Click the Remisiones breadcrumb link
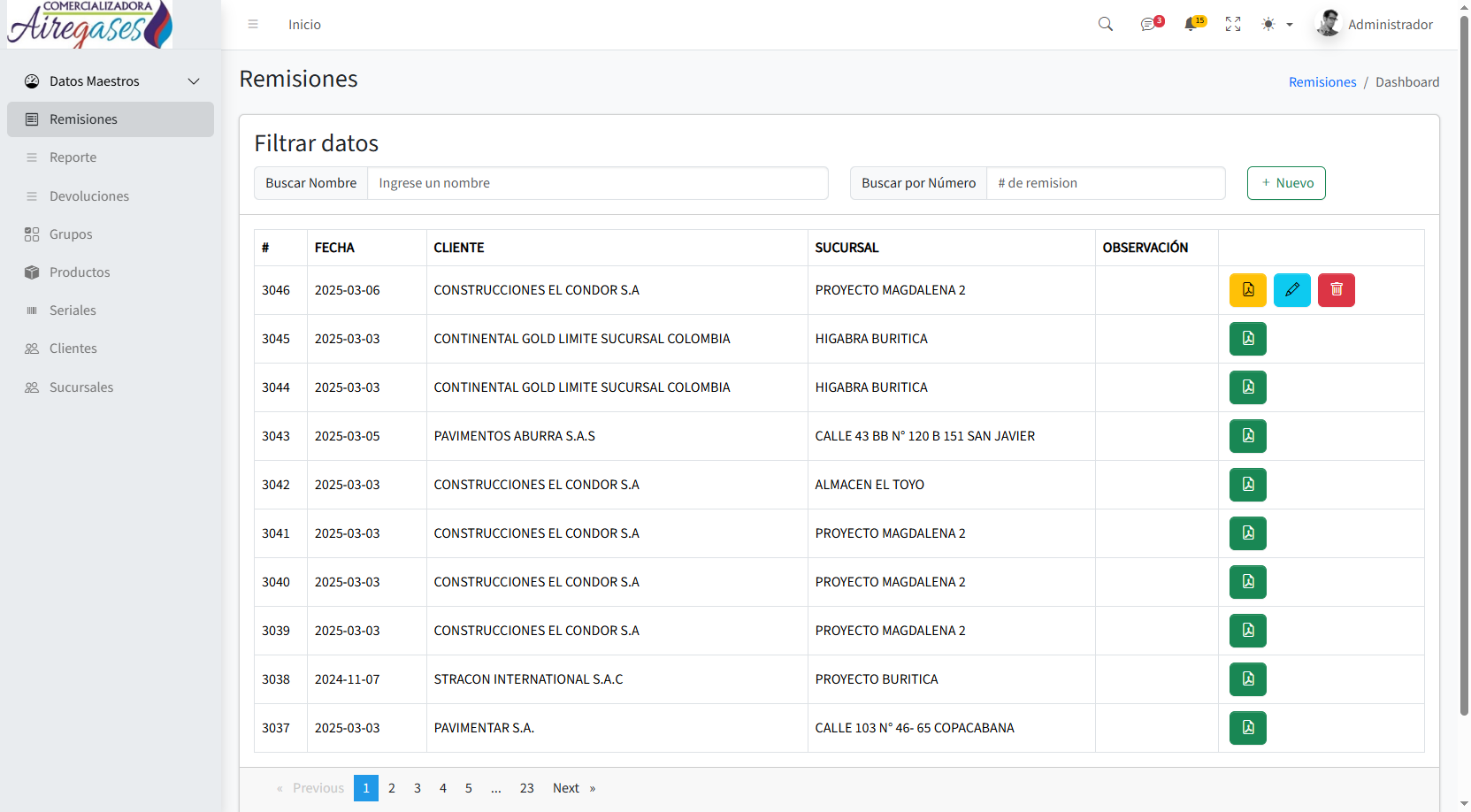 coord(1322,82)
